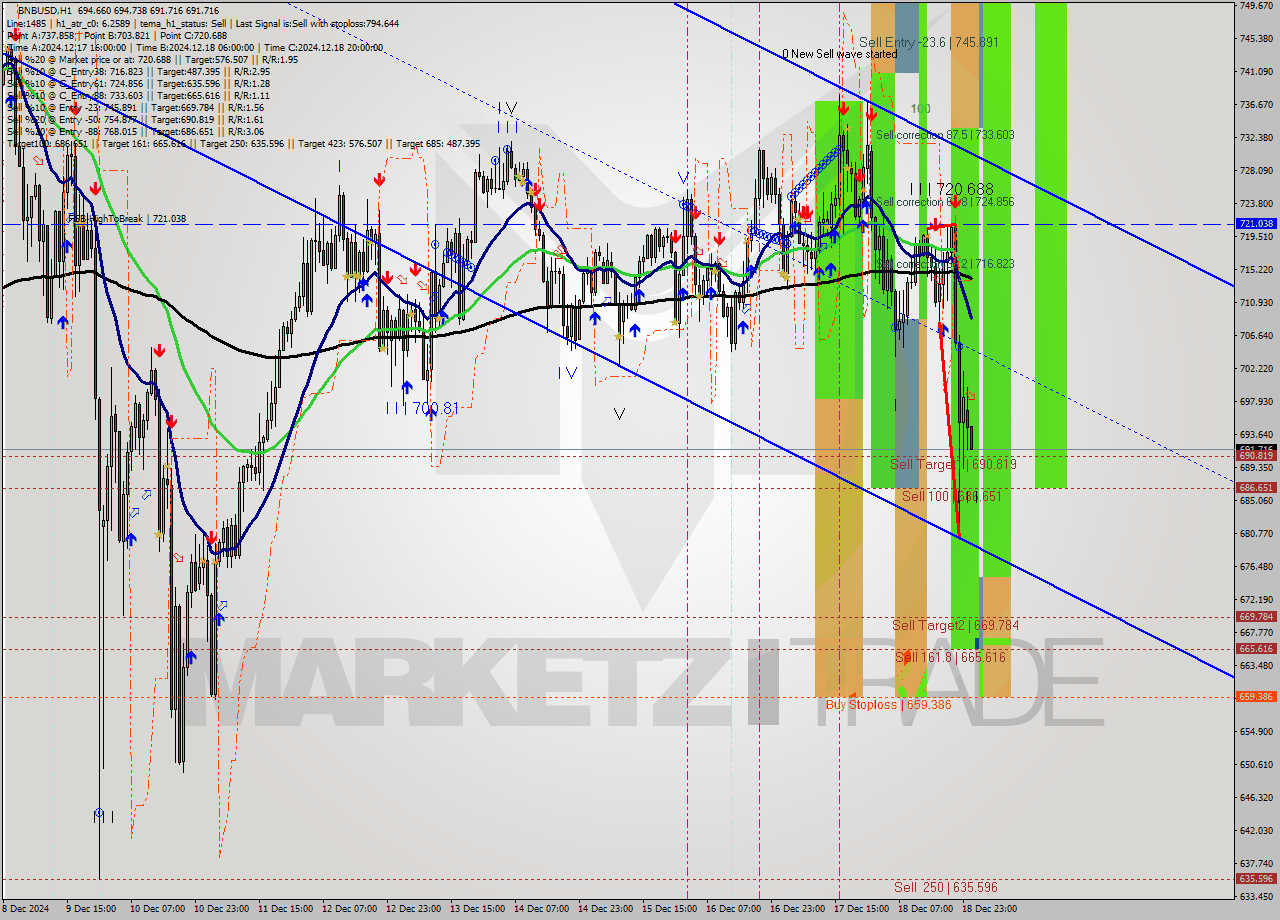The image size is (1280, 920).
Task: Select the I I I 700.81 wave label
Action: tap(422, 408)
